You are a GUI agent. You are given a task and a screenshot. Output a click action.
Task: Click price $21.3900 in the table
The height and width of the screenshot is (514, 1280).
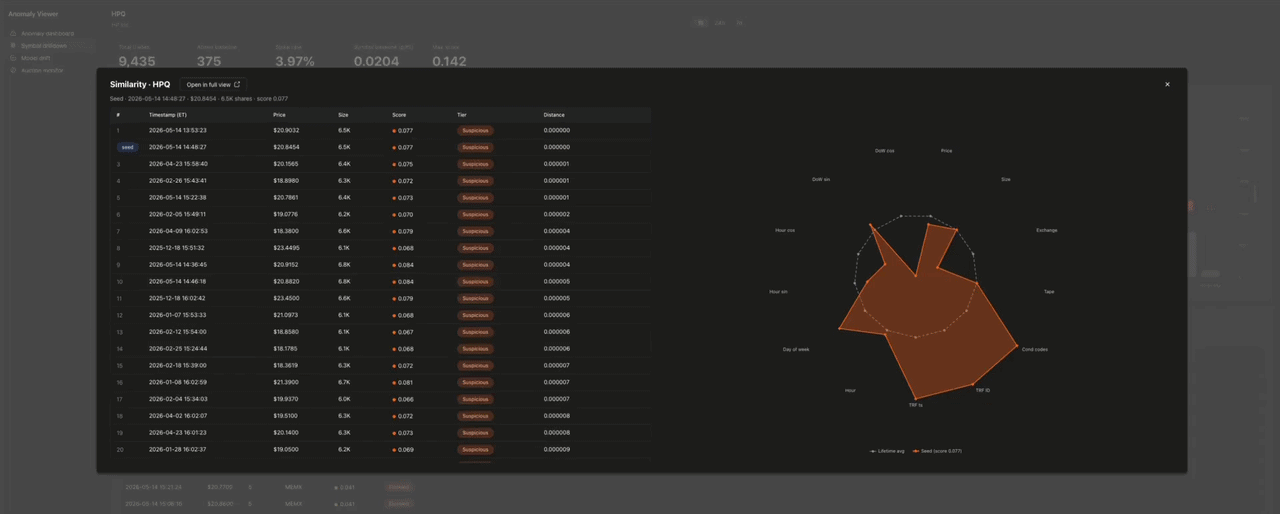coord(285,382)
